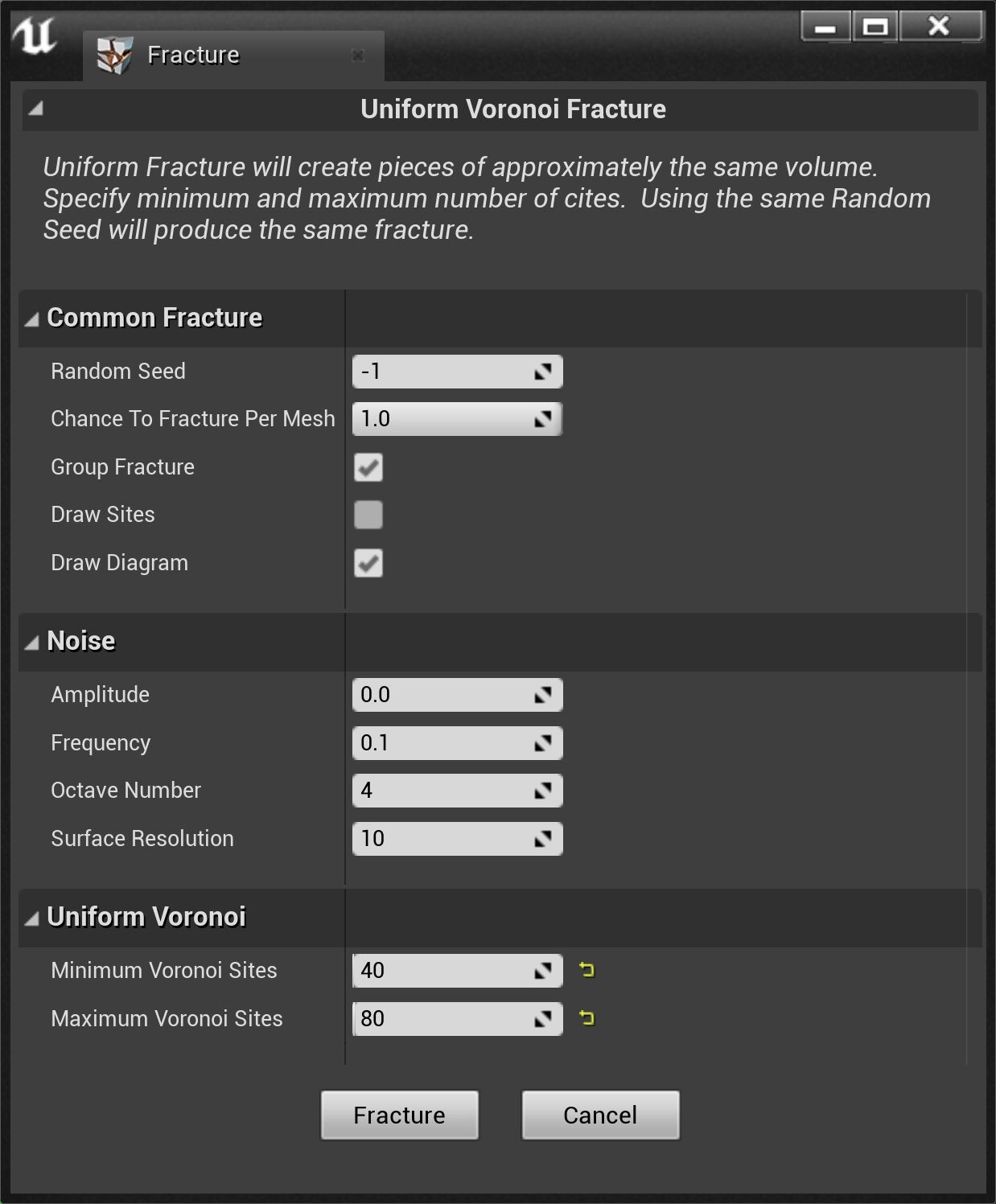Collapse the Noise section
This screenshot has width=996, height=1204.
(x=31, y=642)
